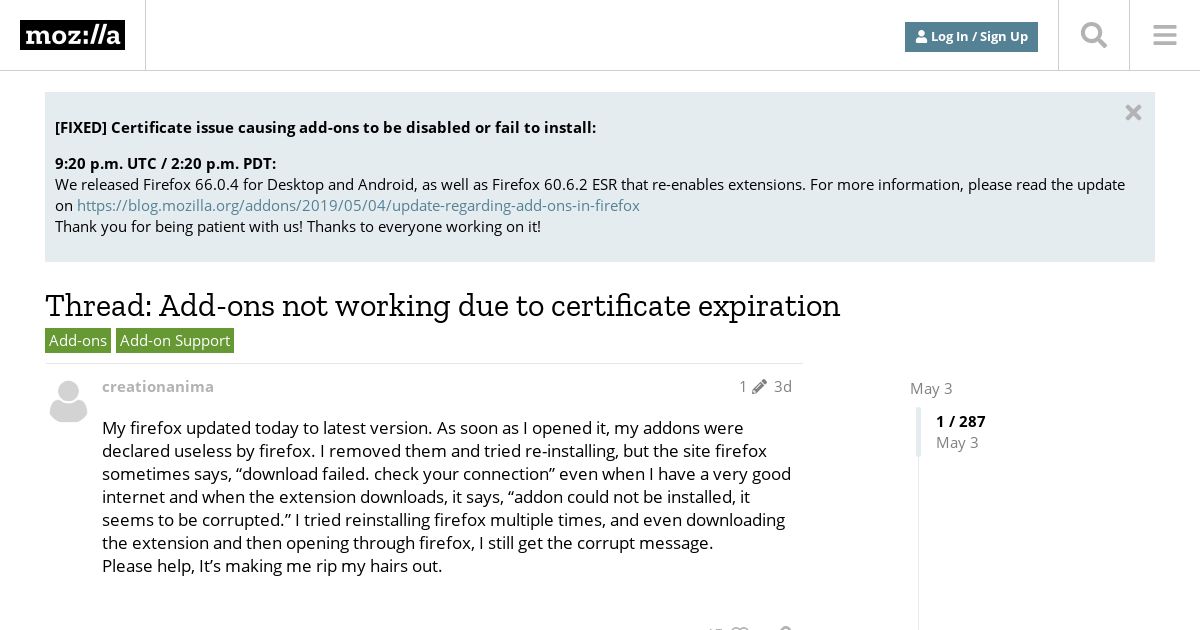Click the 3d post date link
This screenshot has height=630, width=1200.
[783, 386]
